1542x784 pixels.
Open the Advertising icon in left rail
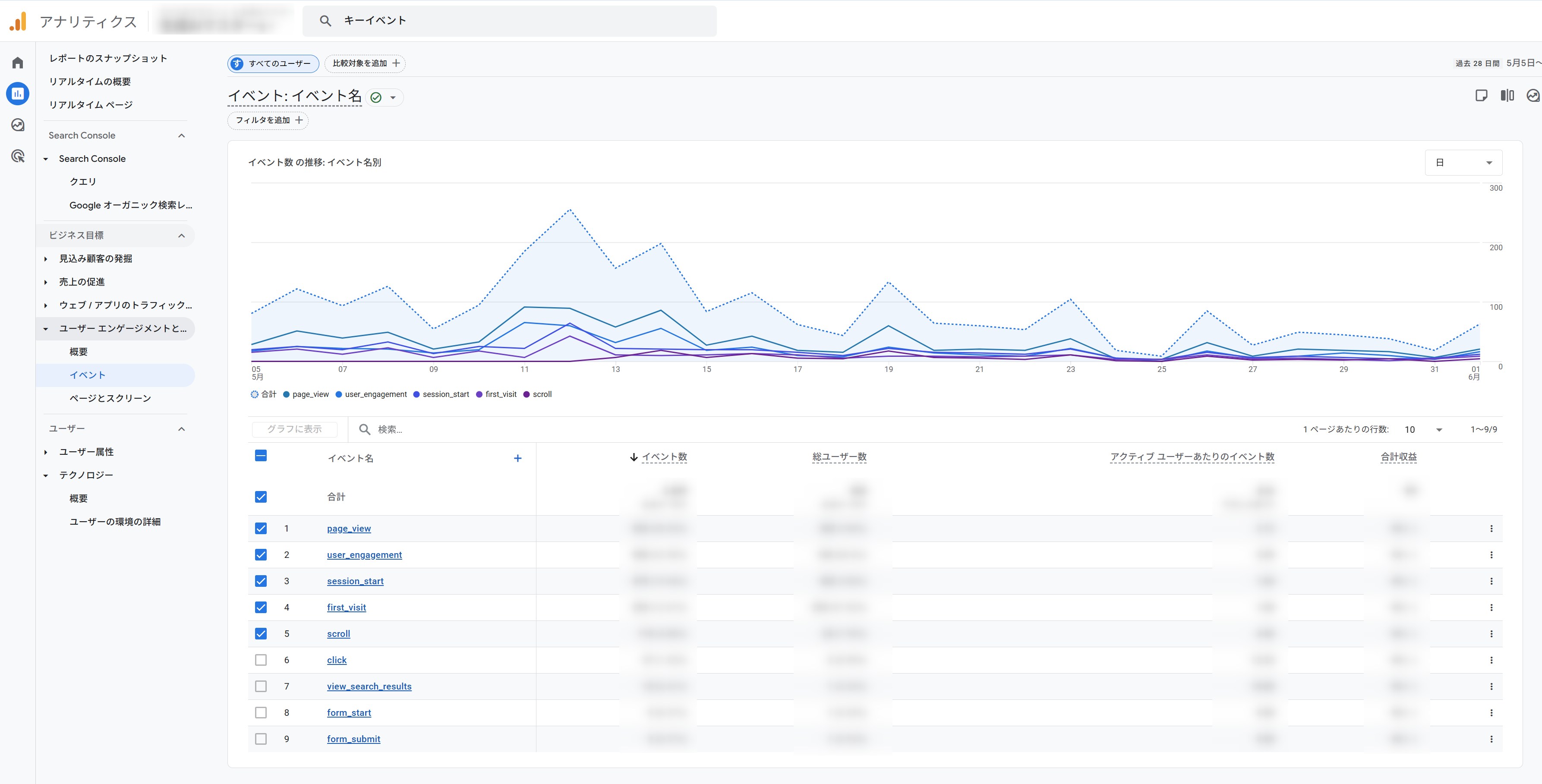click(18, 156)
